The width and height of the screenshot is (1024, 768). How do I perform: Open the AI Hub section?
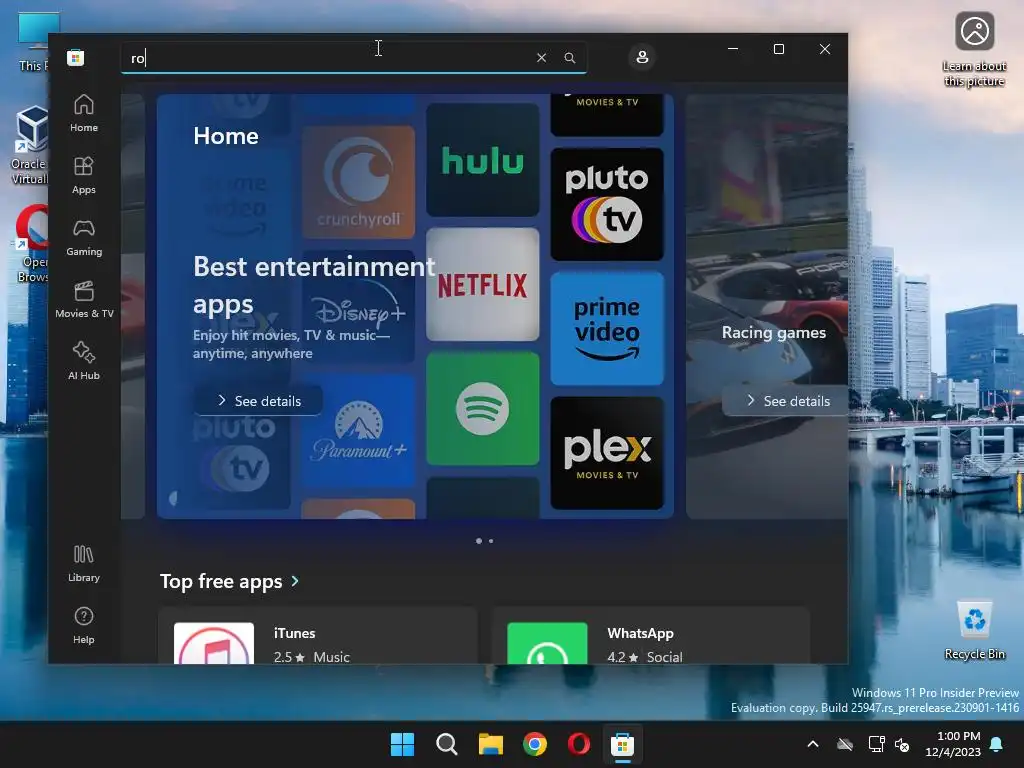pyautogui.click(x=84, y=361)
